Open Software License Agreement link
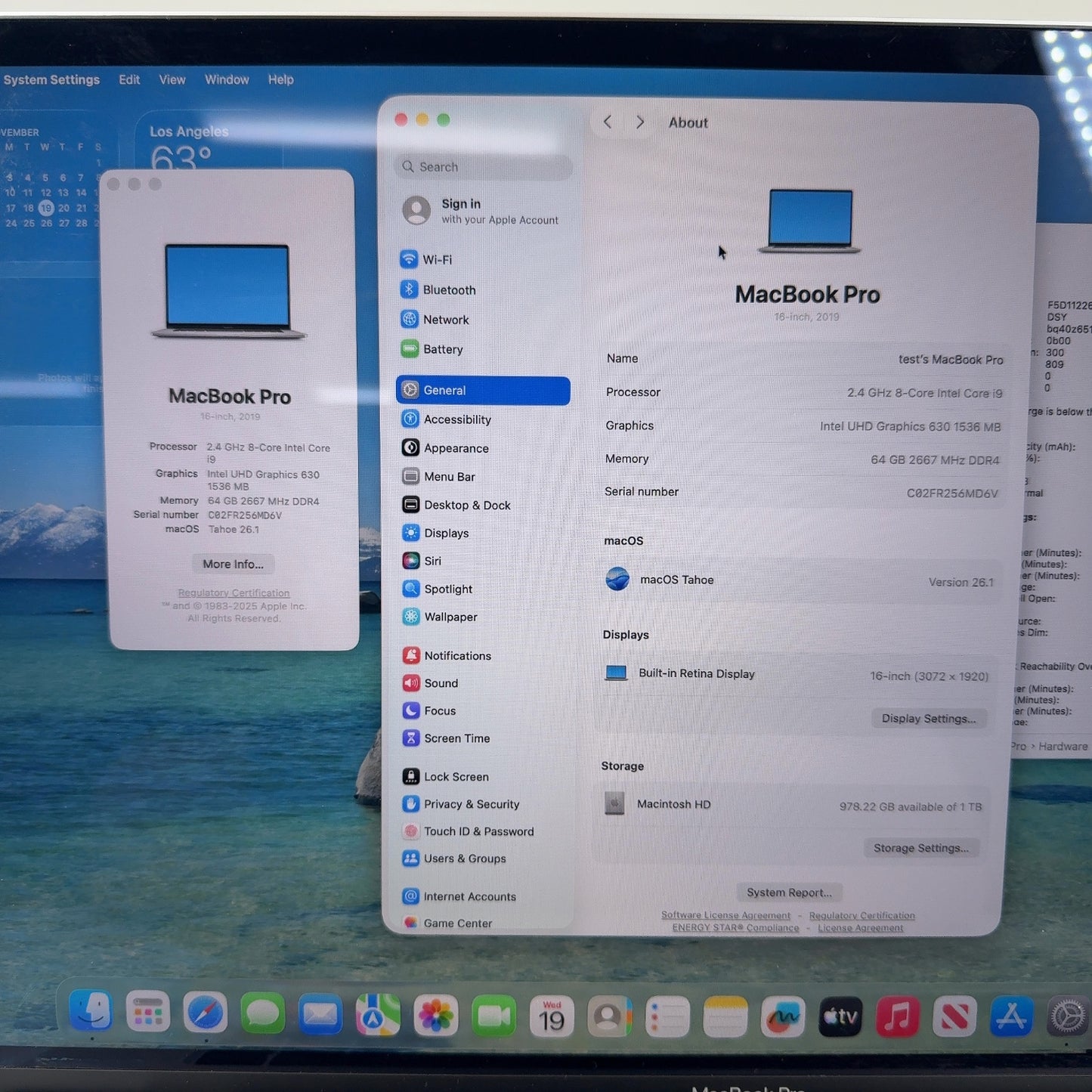 point(725,915)
